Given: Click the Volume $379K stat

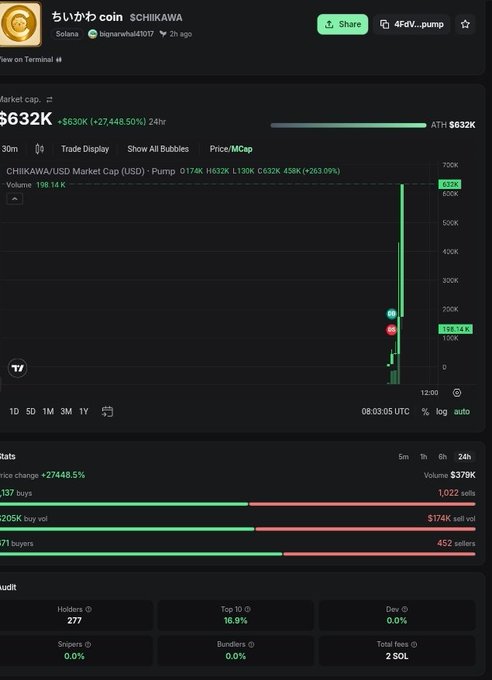Looking at the screenshot, I should point(449,475).
